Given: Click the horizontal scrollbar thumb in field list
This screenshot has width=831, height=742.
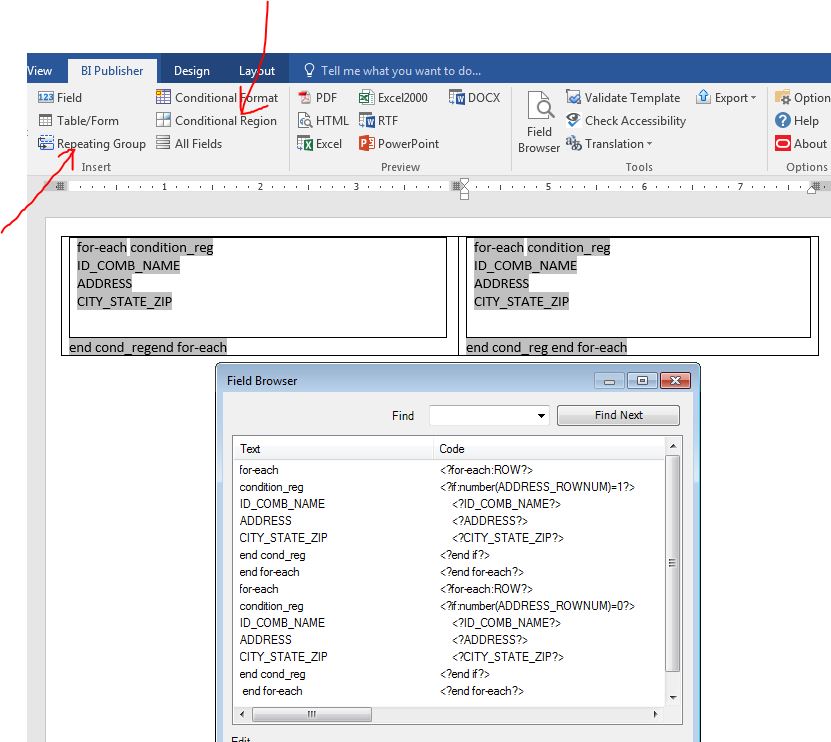Looking at the screenshot, I should [312, 714].
